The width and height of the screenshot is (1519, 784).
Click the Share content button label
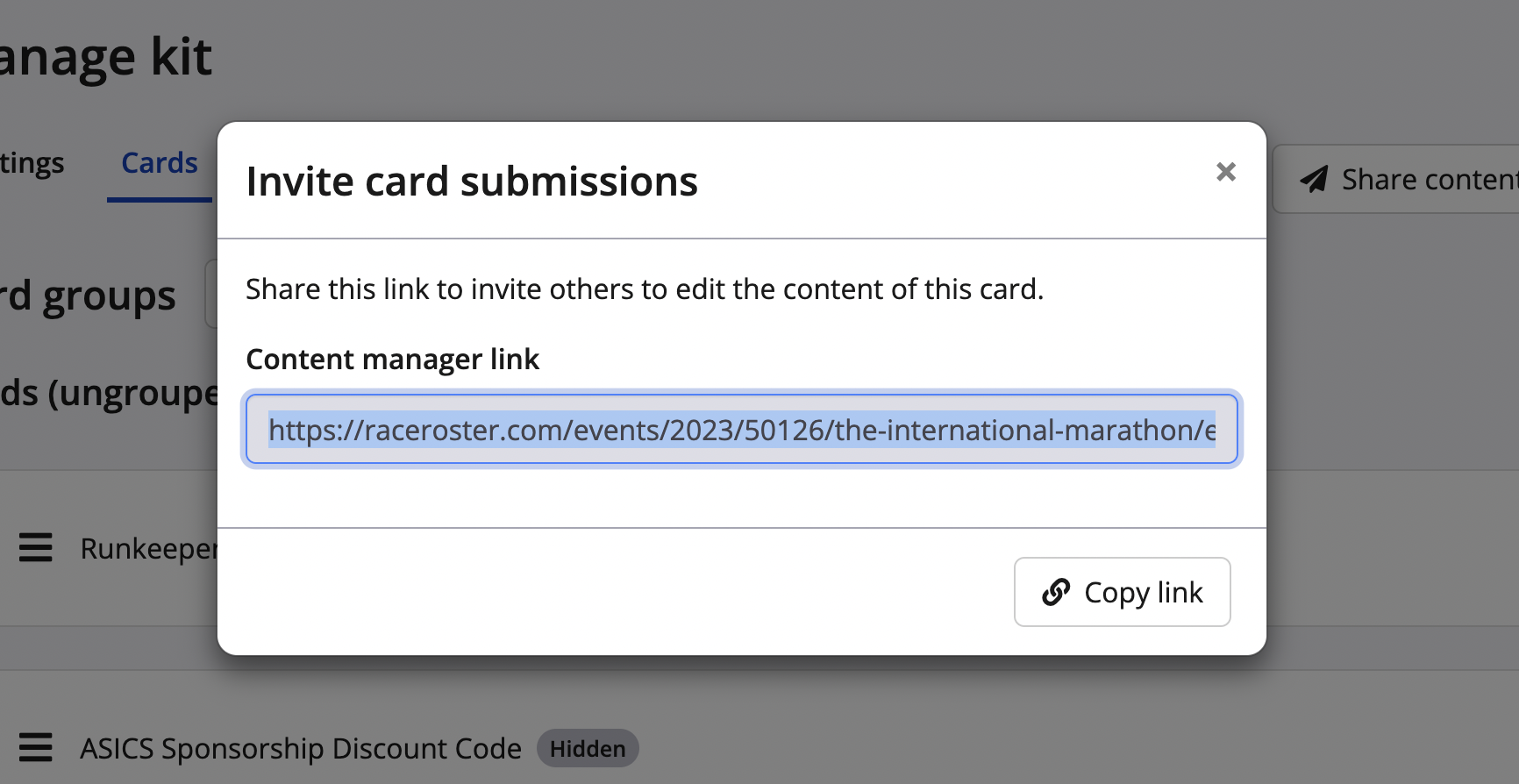point(1429,180)
